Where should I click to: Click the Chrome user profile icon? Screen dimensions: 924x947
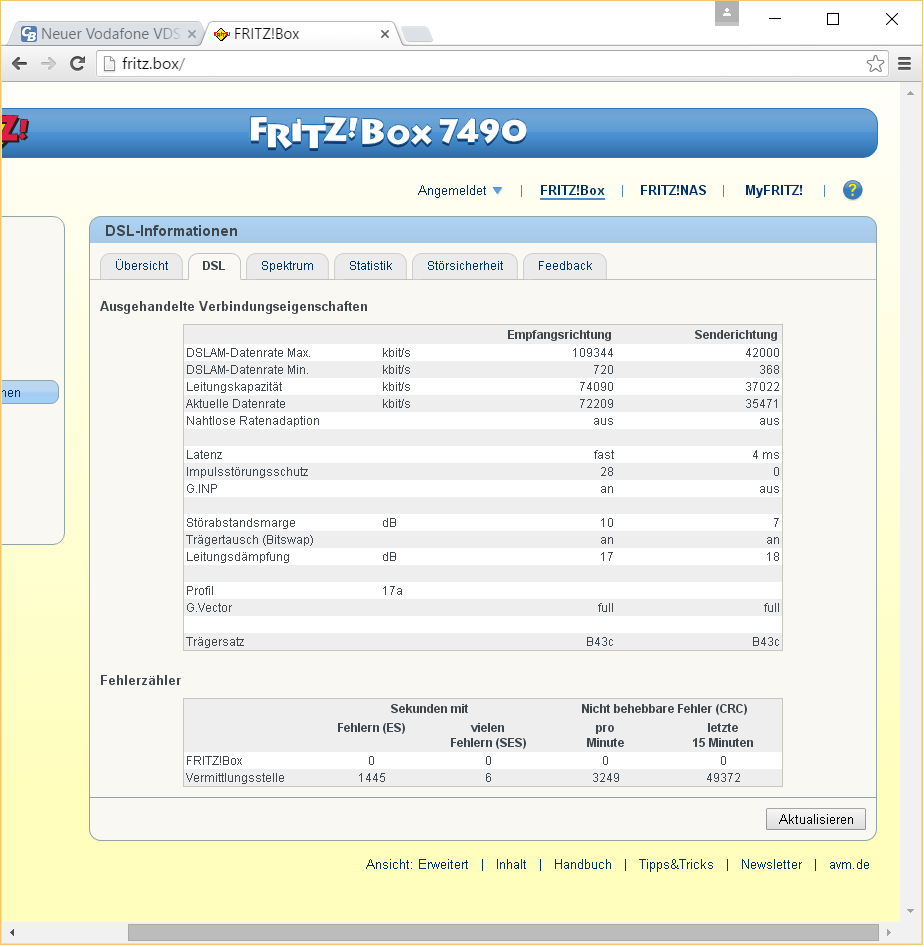pyautogui.click(x=727, y=13)
